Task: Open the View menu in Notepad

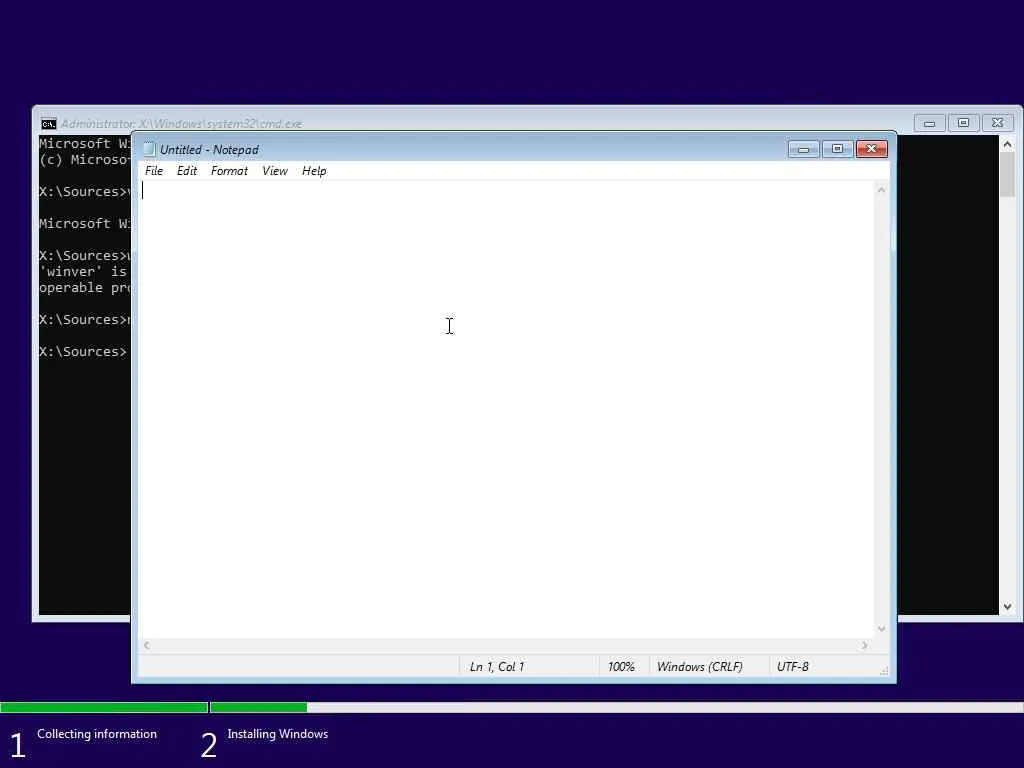Action: point(275,171)
